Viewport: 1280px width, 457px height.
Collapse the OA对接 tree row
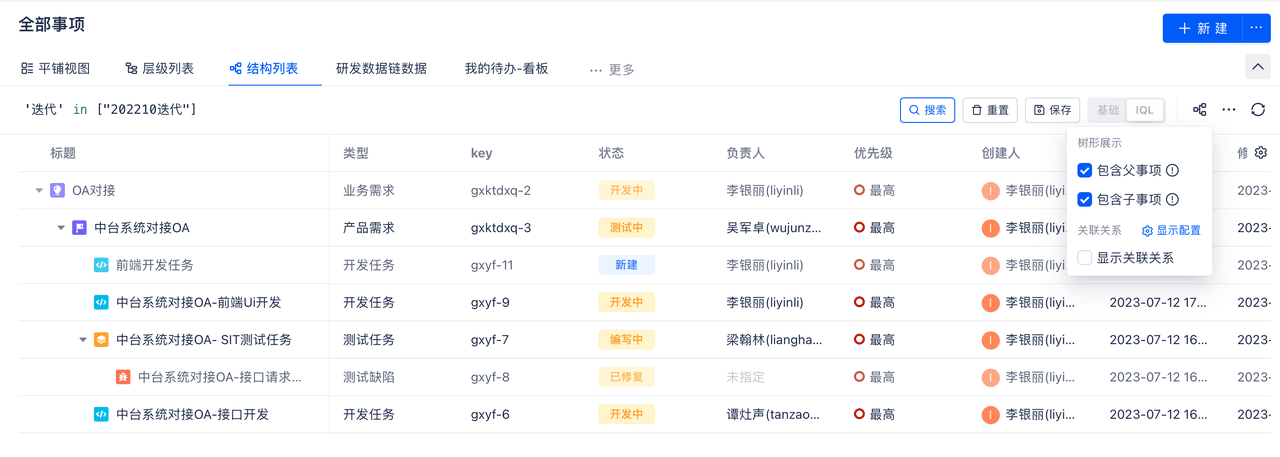pyautogui.click(x=39, y=190)
